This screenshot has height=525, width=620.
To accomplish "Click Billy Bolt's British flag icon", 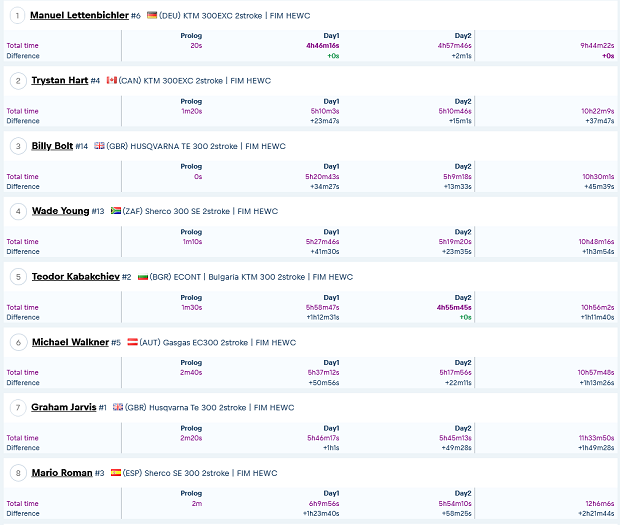I will pos(100,146).
